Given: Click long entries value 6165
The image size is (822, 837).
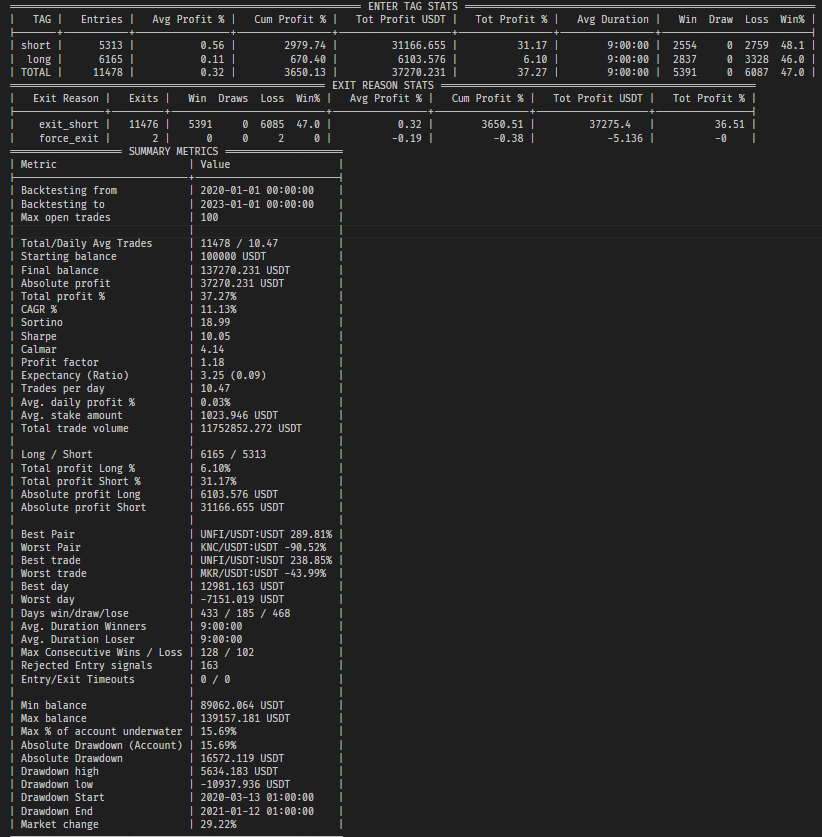Looking at the screenshot, I should (110, 59).
